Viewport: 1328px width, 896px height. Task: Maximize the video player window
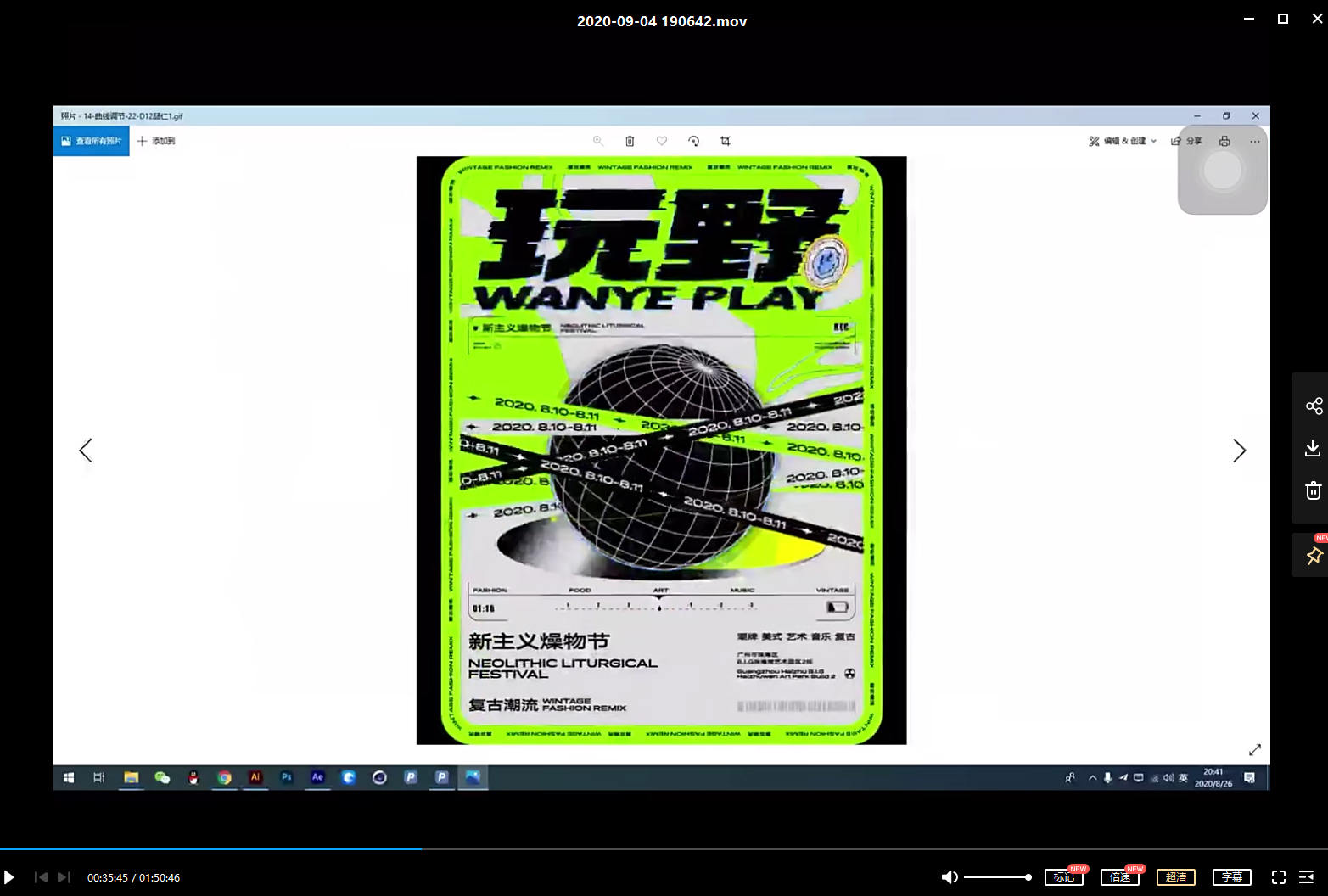(x=1283, y=19)
